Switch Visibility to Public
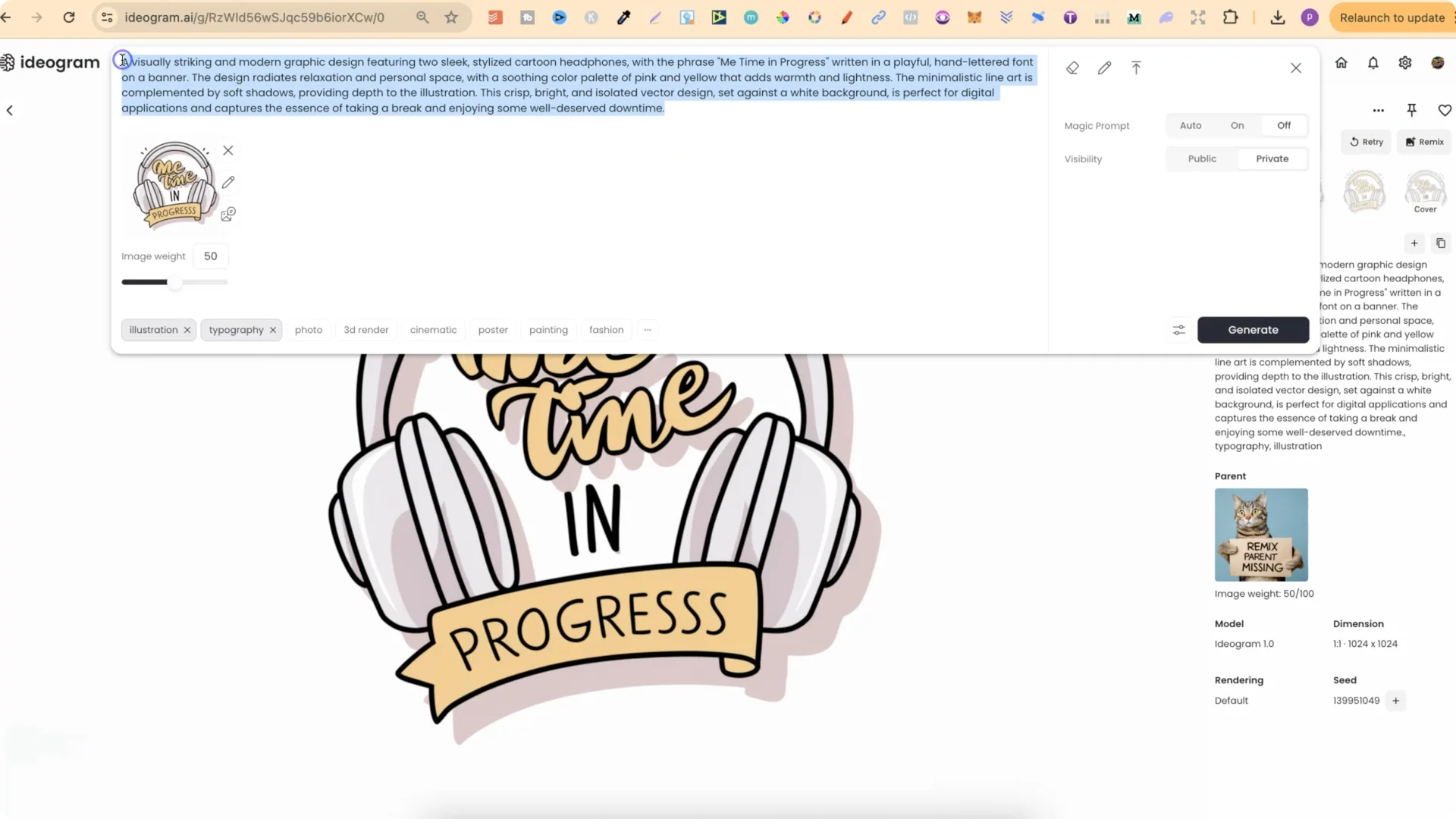The image size is (1456, 819). 1201,158
